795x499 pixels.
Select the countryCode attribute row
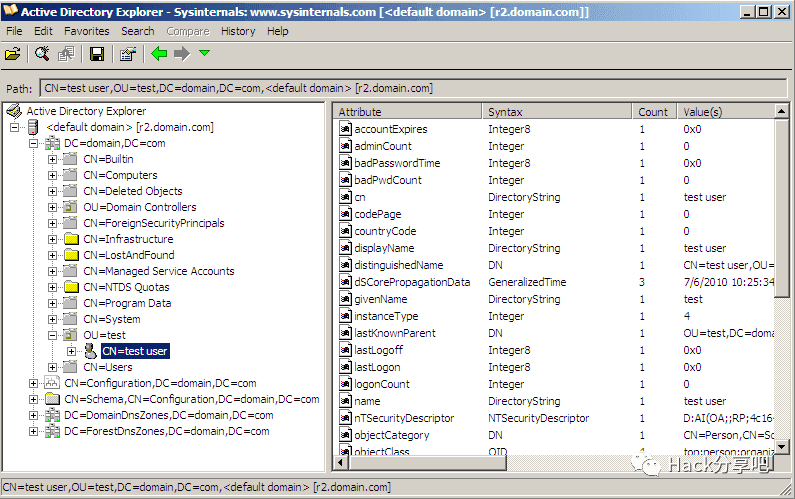tap(554, 231)
